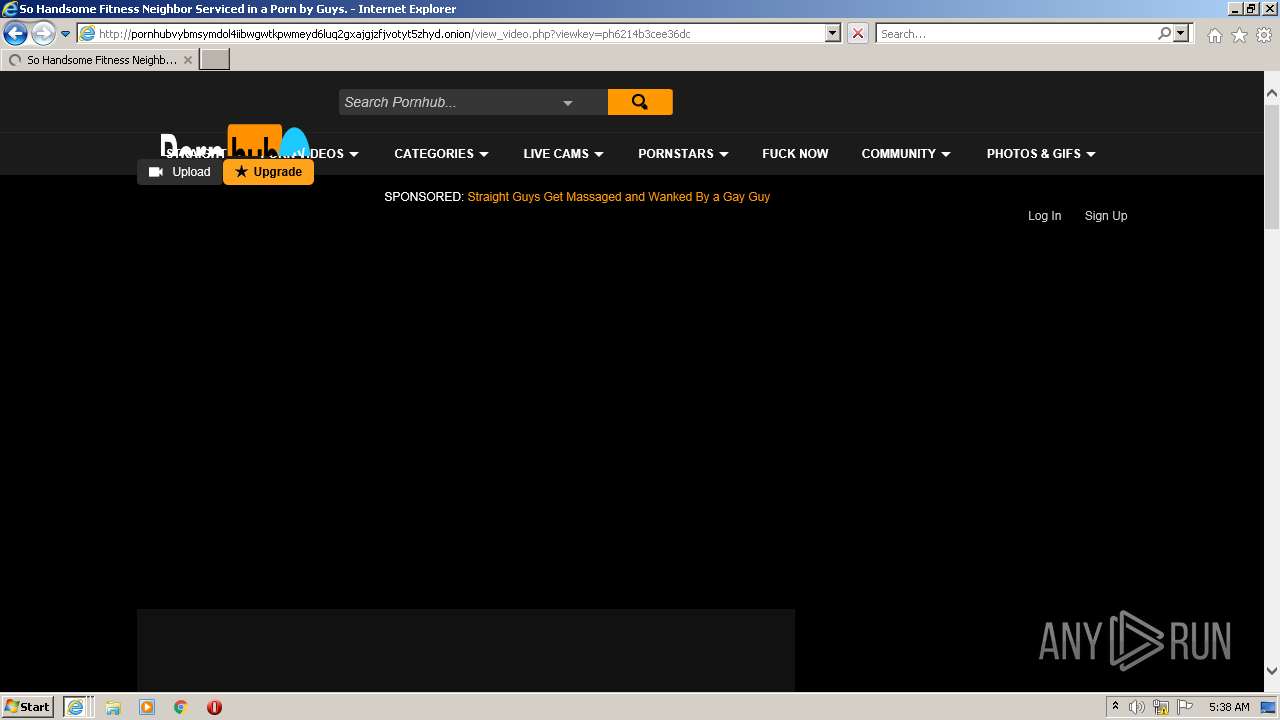
Task: Click the Internet Explorer taskbar icon
Action: coord(77,707)
